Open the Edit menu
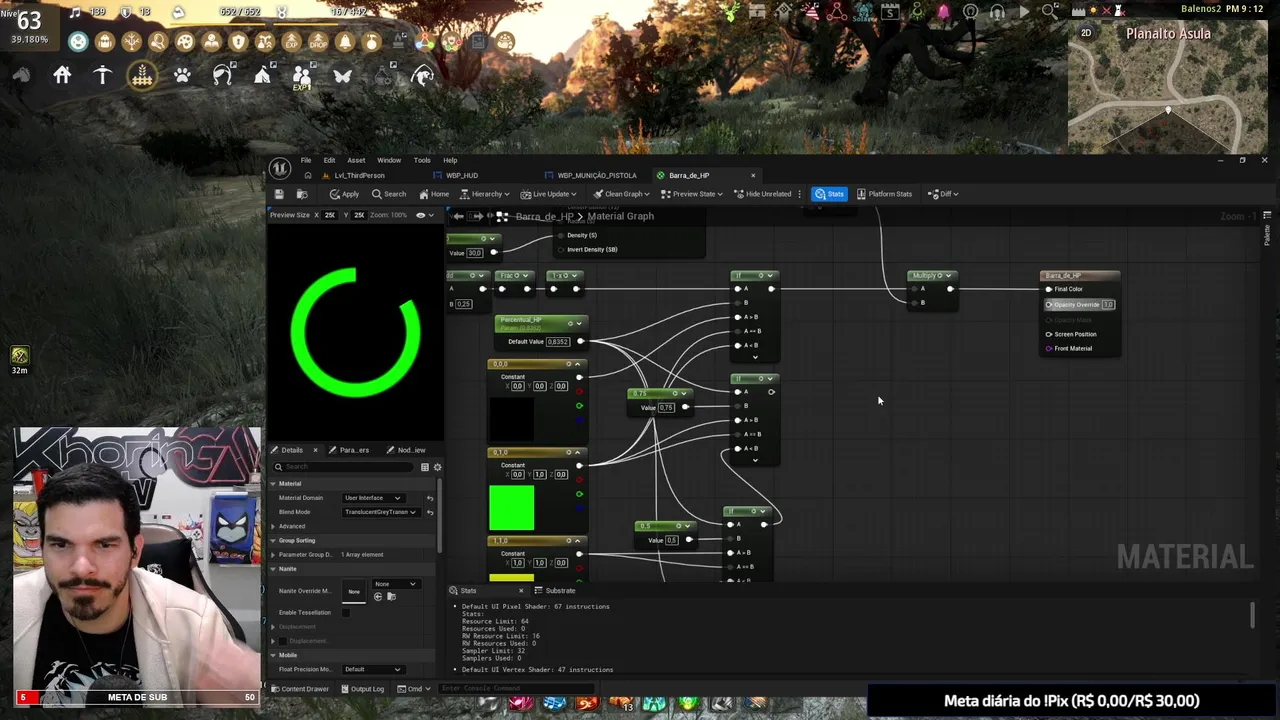The image size is (1280, 720). pyautogui.click(x=329, y=160)
